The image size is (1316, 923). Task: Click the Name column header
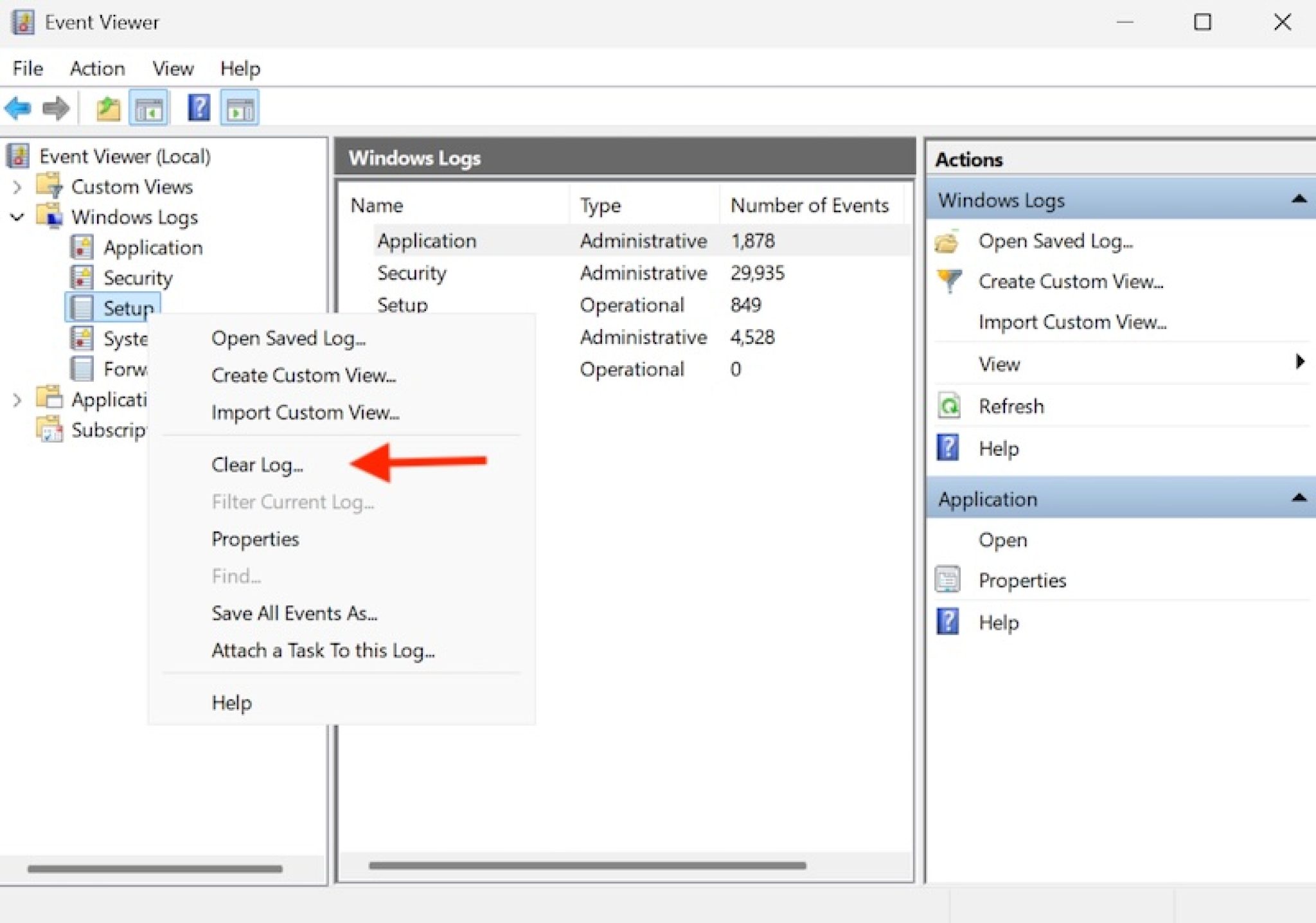pyautogui.click(x=377, y=205)
